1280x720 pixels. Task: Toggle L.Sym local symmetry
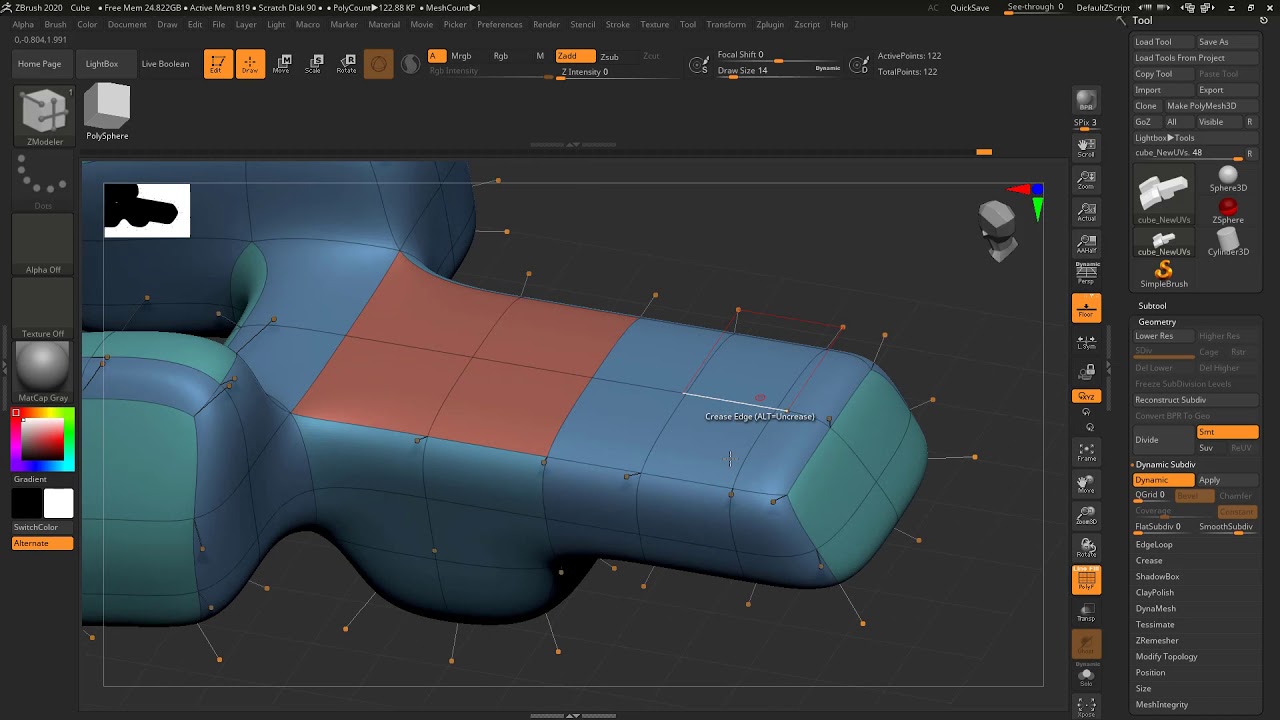coord(1086,341)
